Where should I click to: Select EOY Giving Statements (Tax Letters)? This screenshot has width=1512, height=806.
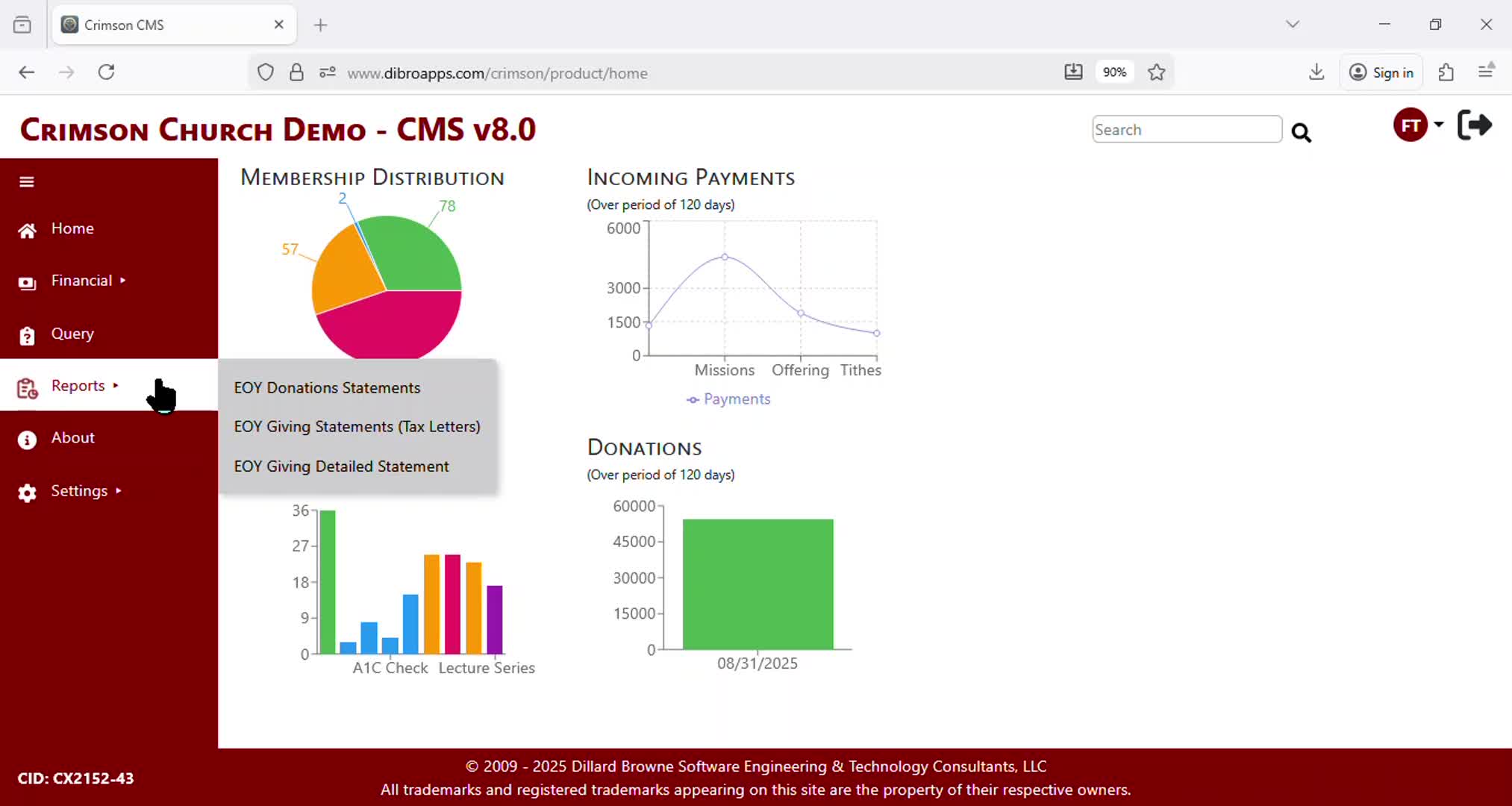pos(357,427)
